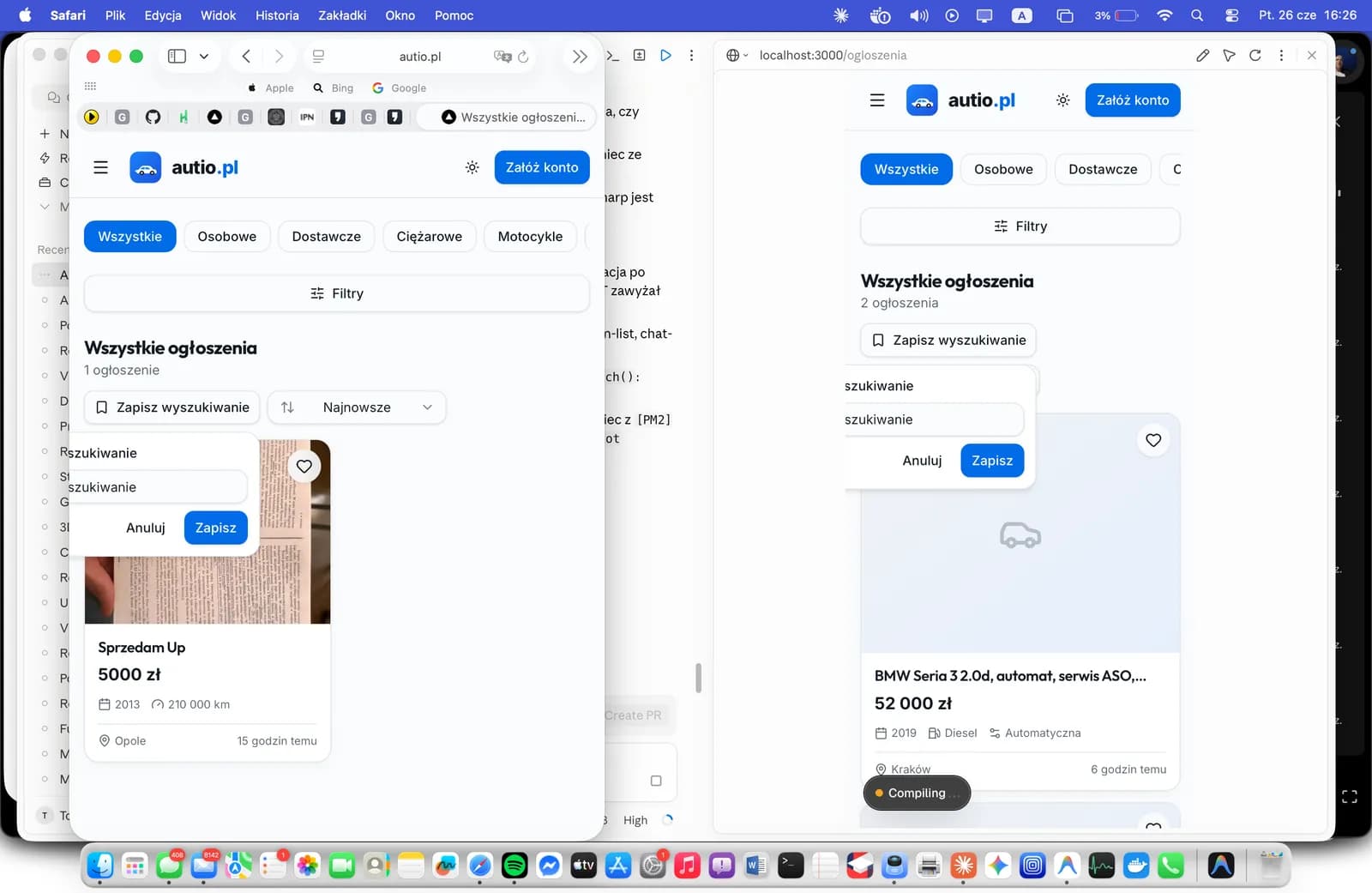This screenshot has height=893, width=1372.
Task: Reload the page in Safari
Action: click(523, 56)
